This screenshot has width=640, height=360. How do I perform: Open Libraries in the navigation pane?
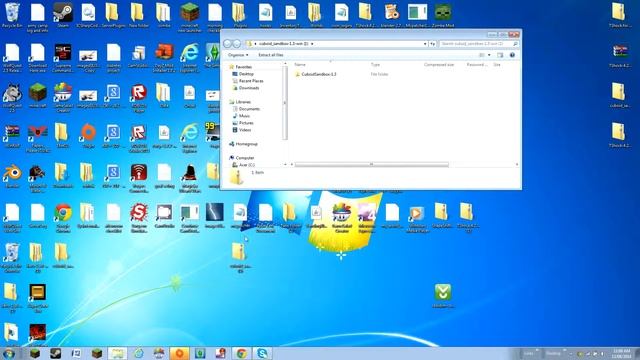click(243, 102)
